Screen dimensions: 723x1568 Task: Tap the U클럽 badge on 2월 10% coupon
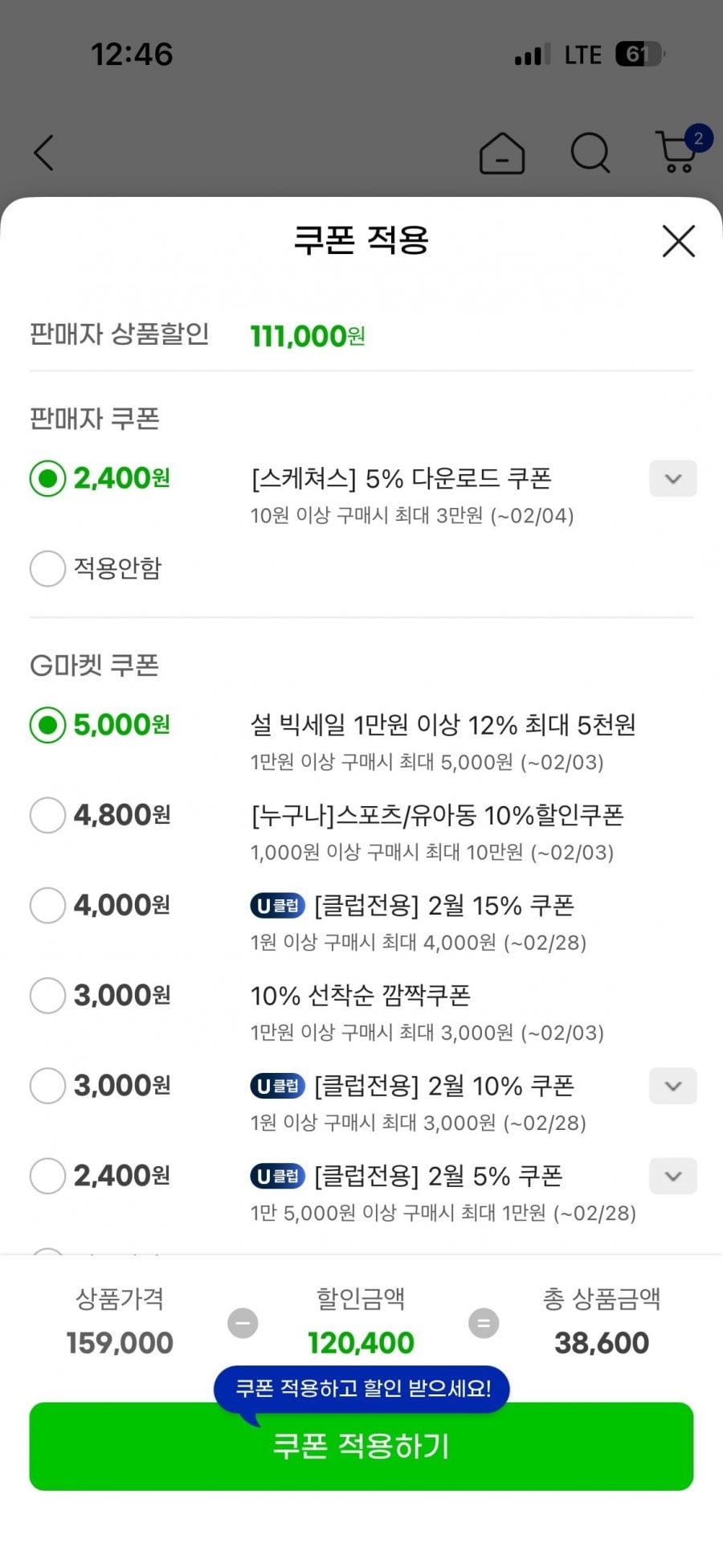(x=277, y=1086)
